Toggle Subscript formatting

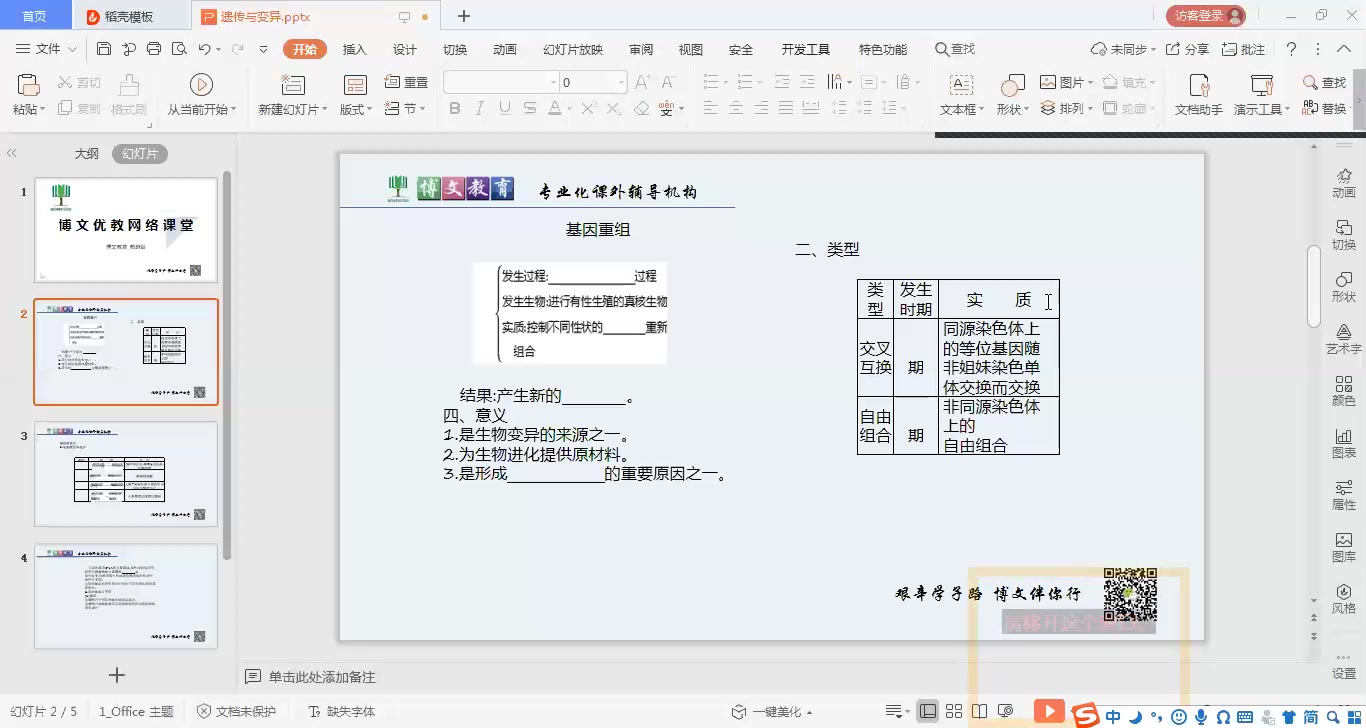click(x=613, y=109)
